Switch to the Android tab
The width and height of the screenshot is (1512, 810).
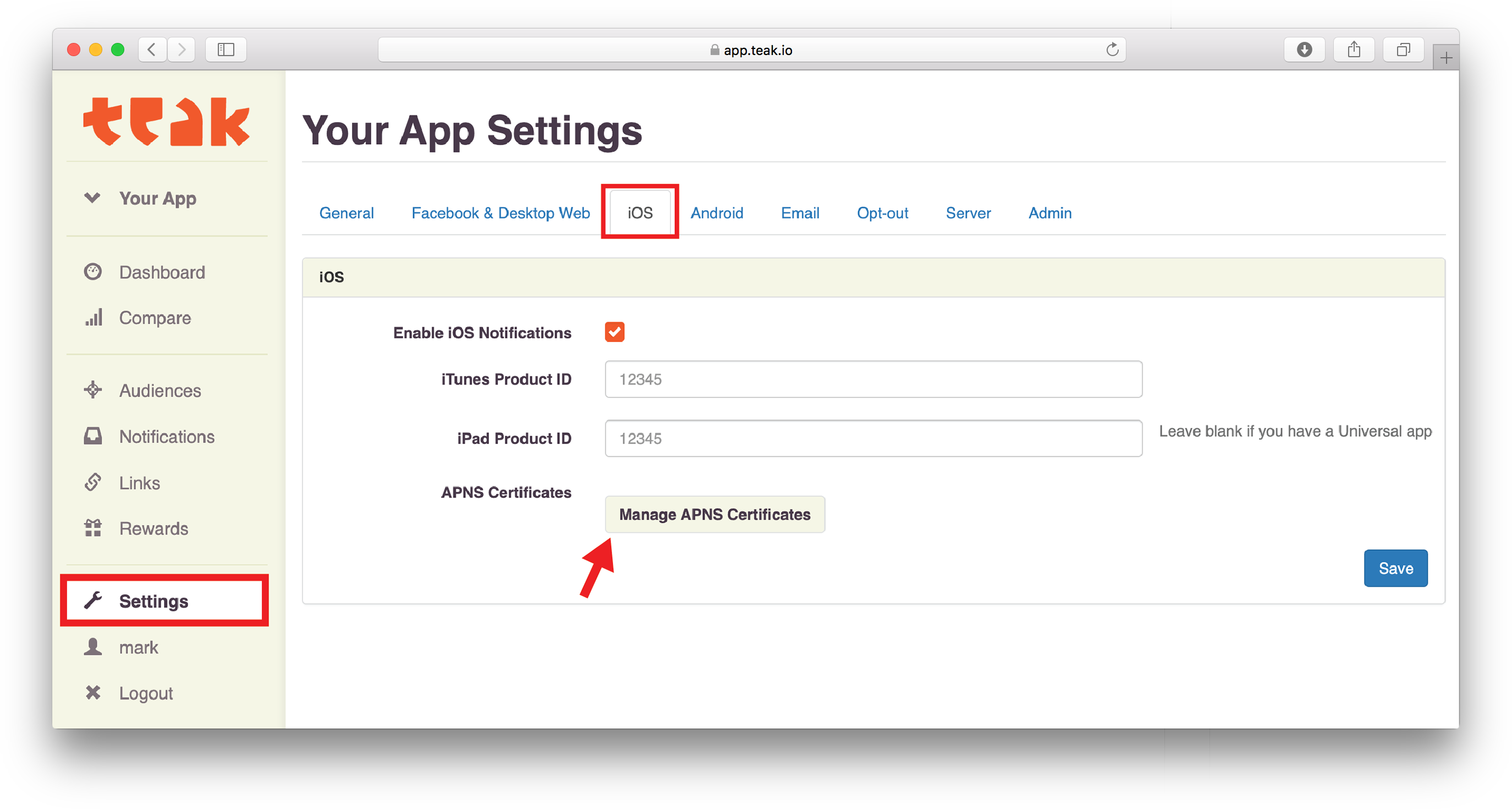717,212
